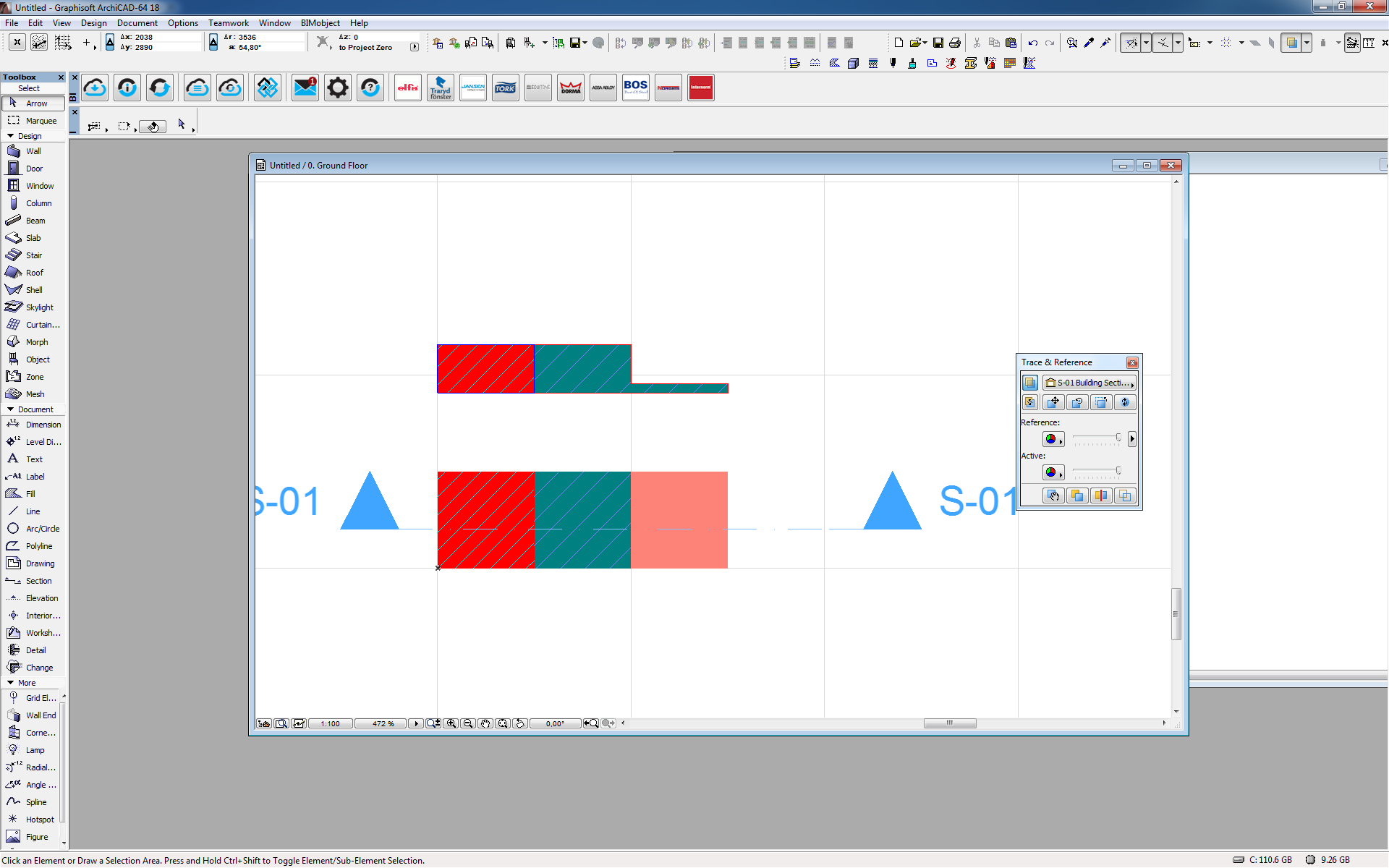Select the Stair tool
This screenshot has width=1389, height=868.
pos(33,255)
